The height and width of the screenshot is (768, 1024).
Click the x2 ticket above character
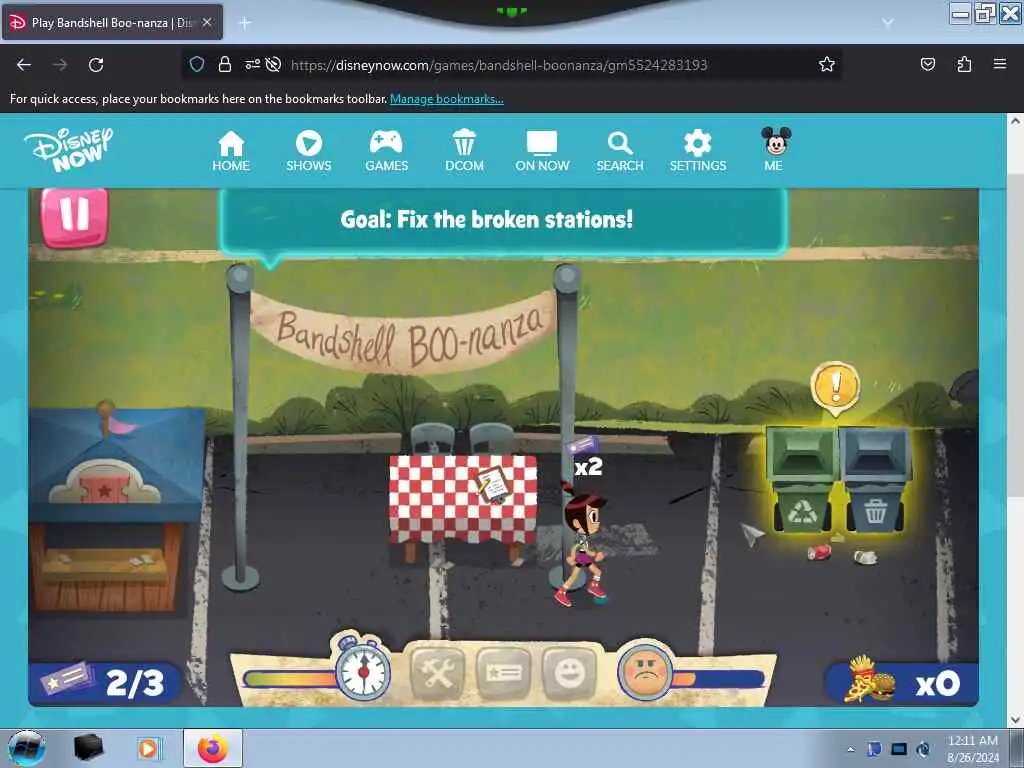pyautogui.click(x=585, y=457)
